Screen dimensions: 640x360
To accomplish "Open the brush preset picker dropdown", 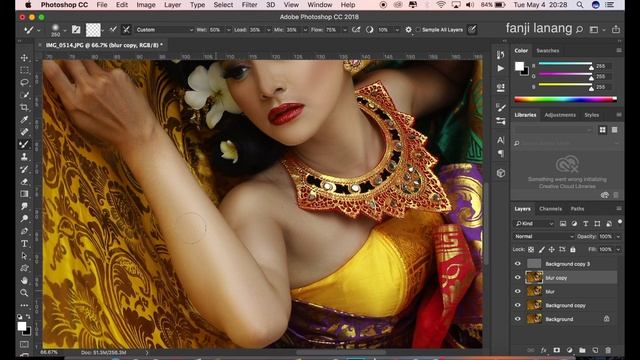I will 65,30.
